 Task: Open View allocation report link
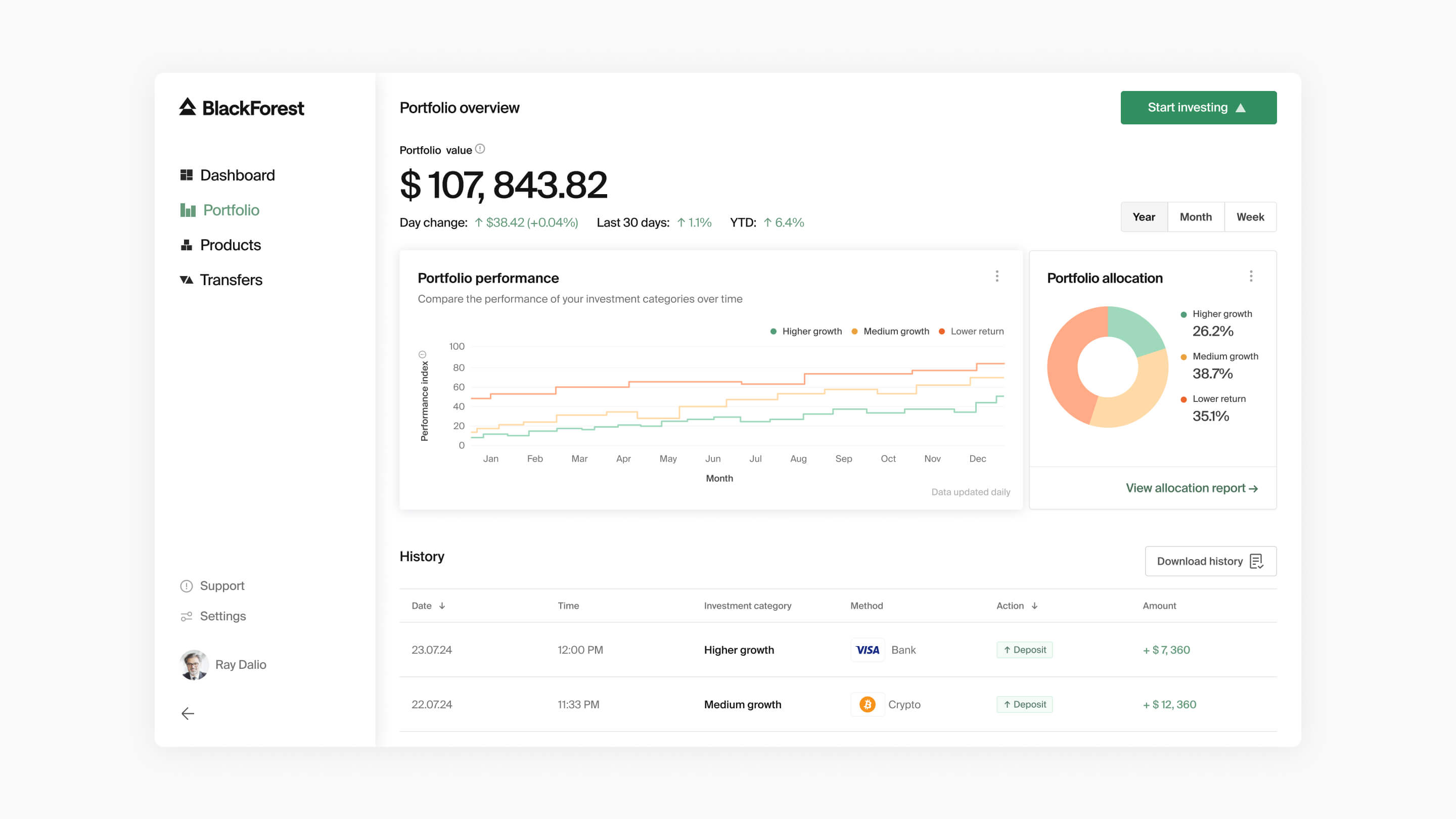(1192, 488)
